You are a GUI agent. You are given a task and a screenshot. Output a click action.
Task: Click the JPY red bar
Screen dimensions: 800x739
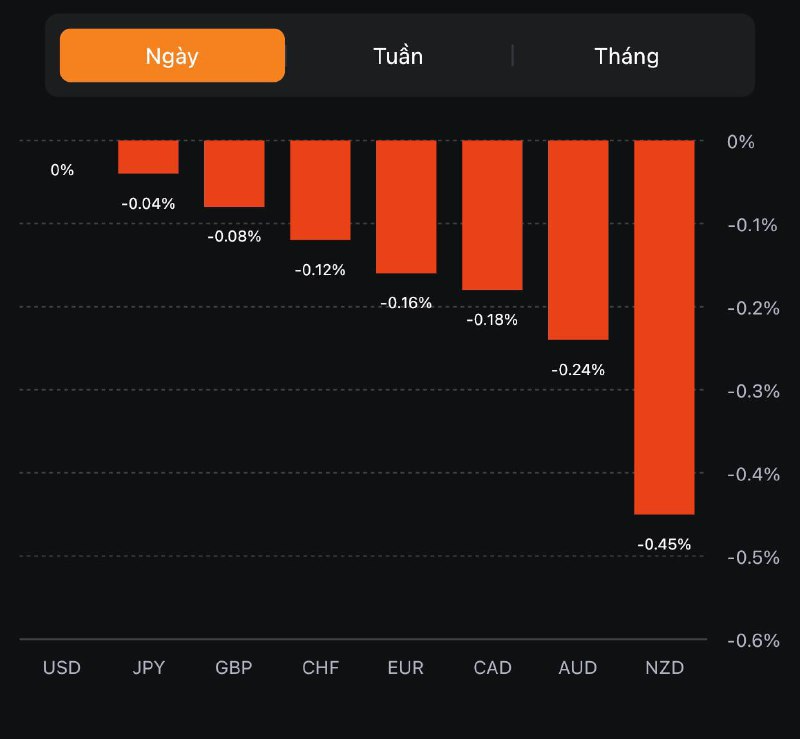click(148, 157)
